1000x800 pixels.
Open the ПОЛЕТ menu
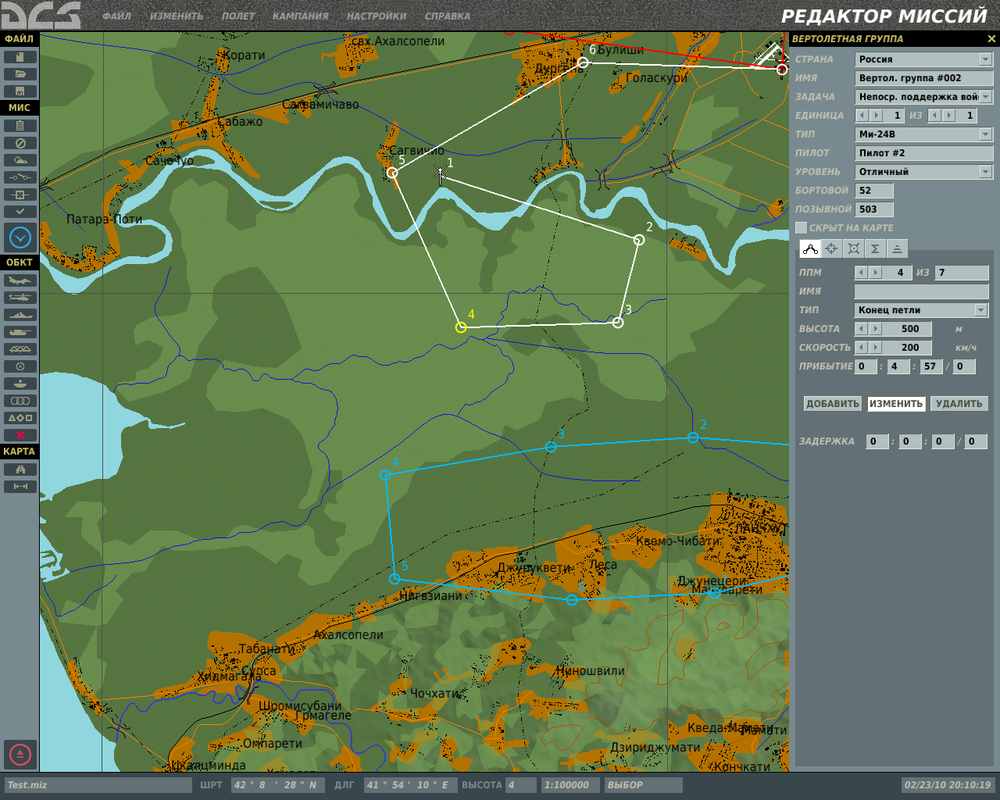coord(239,16)
